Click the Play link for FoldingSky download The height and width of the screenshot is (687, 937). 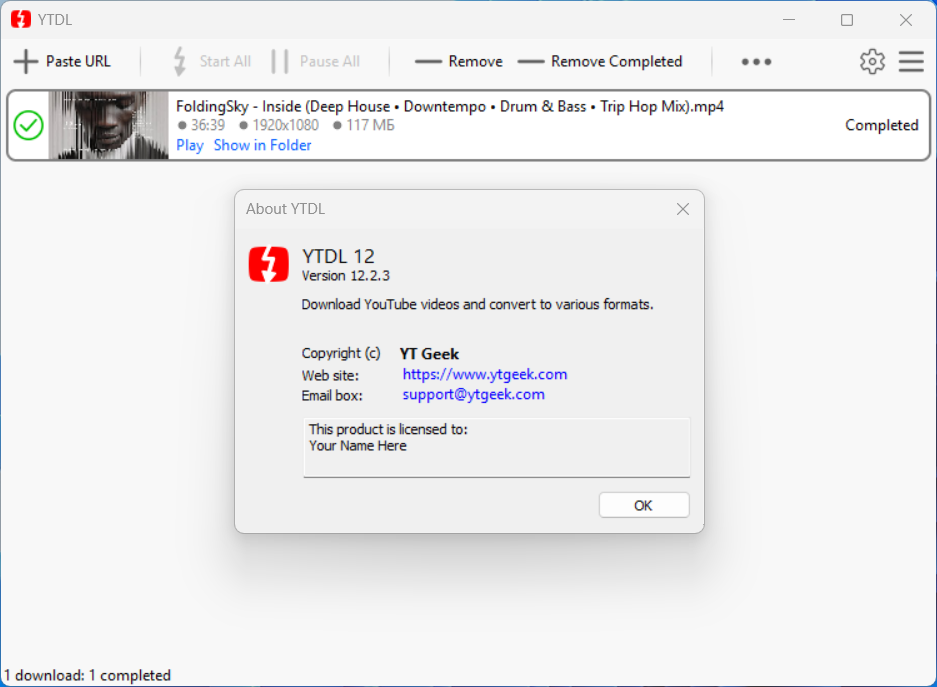[x=189, y=145]
